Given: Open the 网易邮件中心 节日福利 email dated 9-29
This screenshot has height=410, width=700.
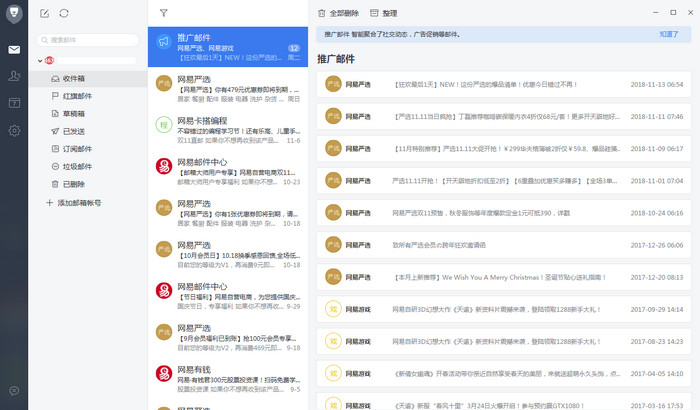Looking at the screenshot, I should 228,296.
